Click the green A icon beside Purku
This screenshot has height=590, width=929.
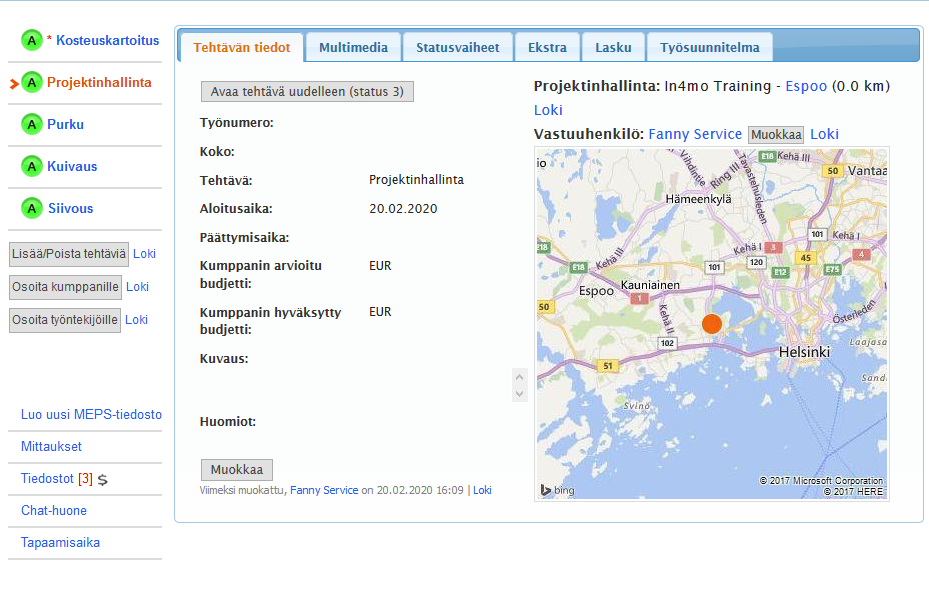(32, 125)
